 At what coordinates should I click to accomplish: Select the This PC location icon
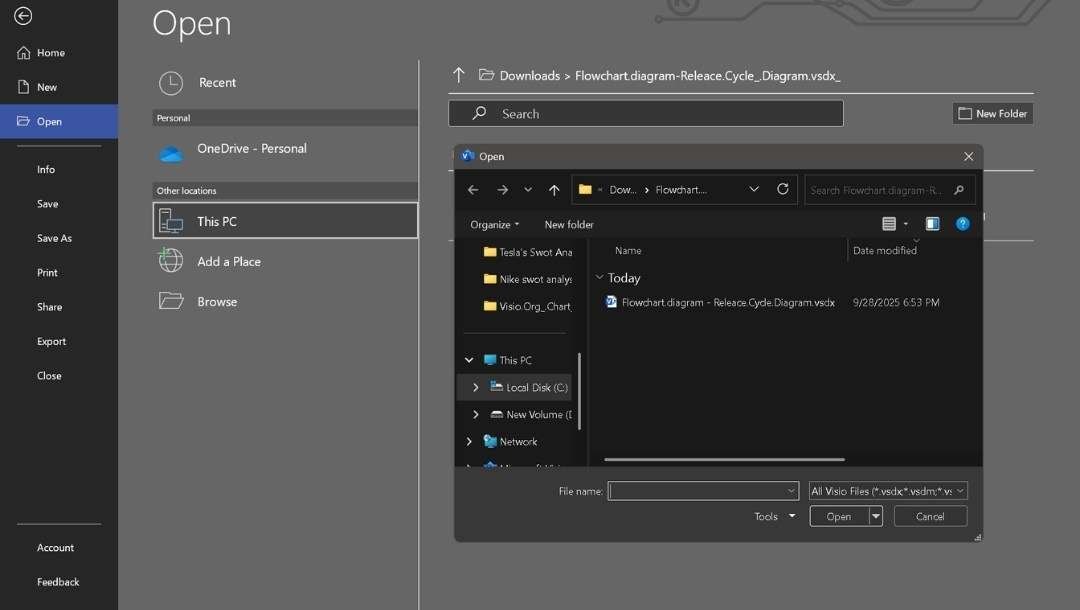point(170,220)
